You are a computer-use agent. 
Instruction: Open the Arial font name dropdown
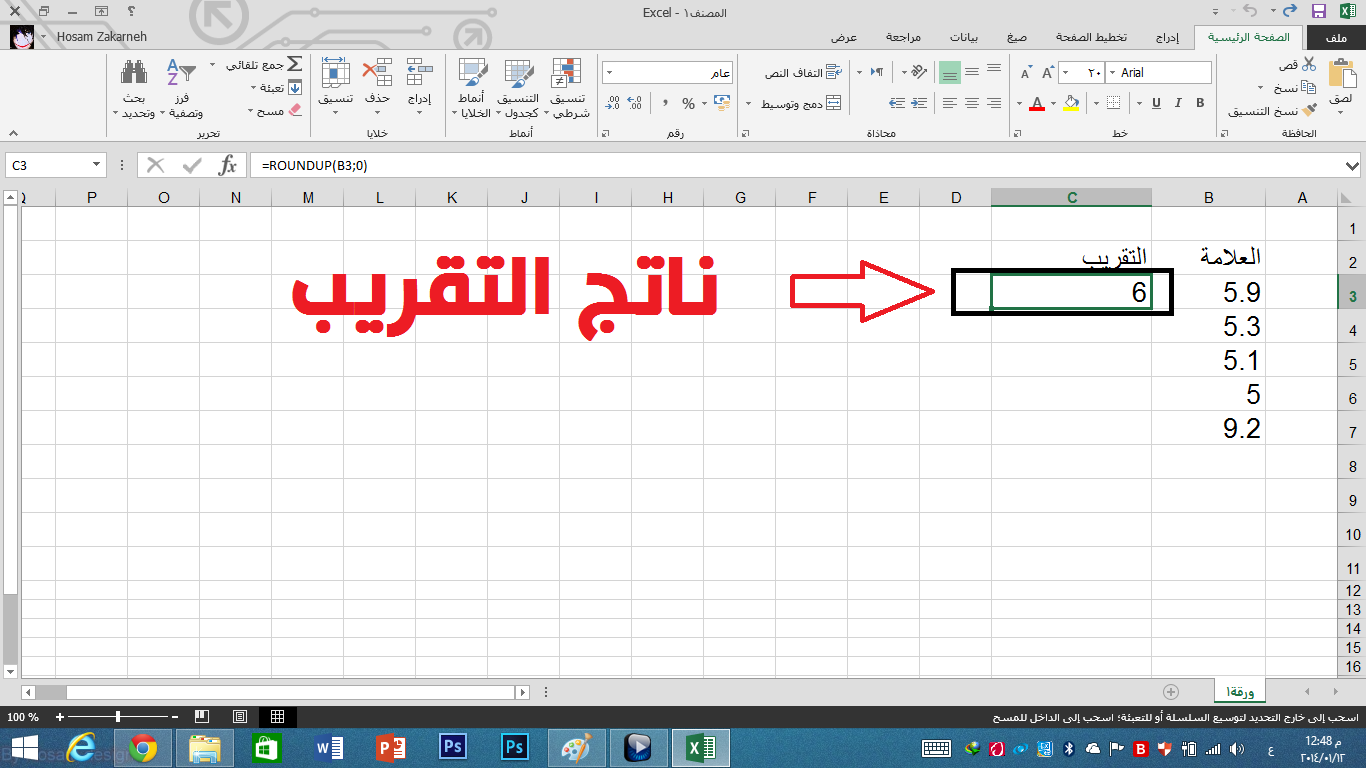[1110, 73]
